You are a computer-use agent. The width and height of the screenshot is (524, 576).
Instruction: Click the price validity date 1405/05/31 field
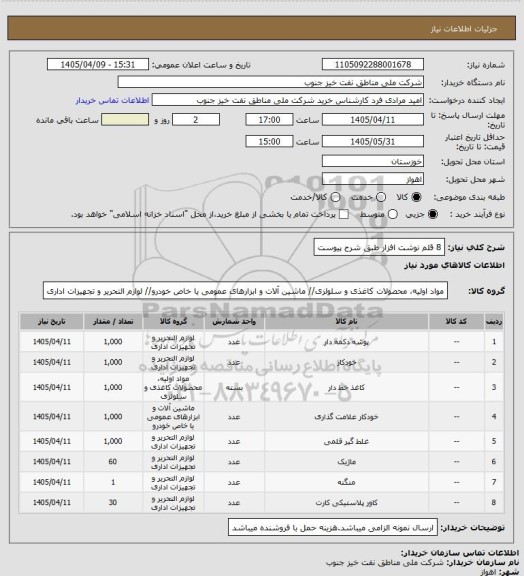(373, 141)
